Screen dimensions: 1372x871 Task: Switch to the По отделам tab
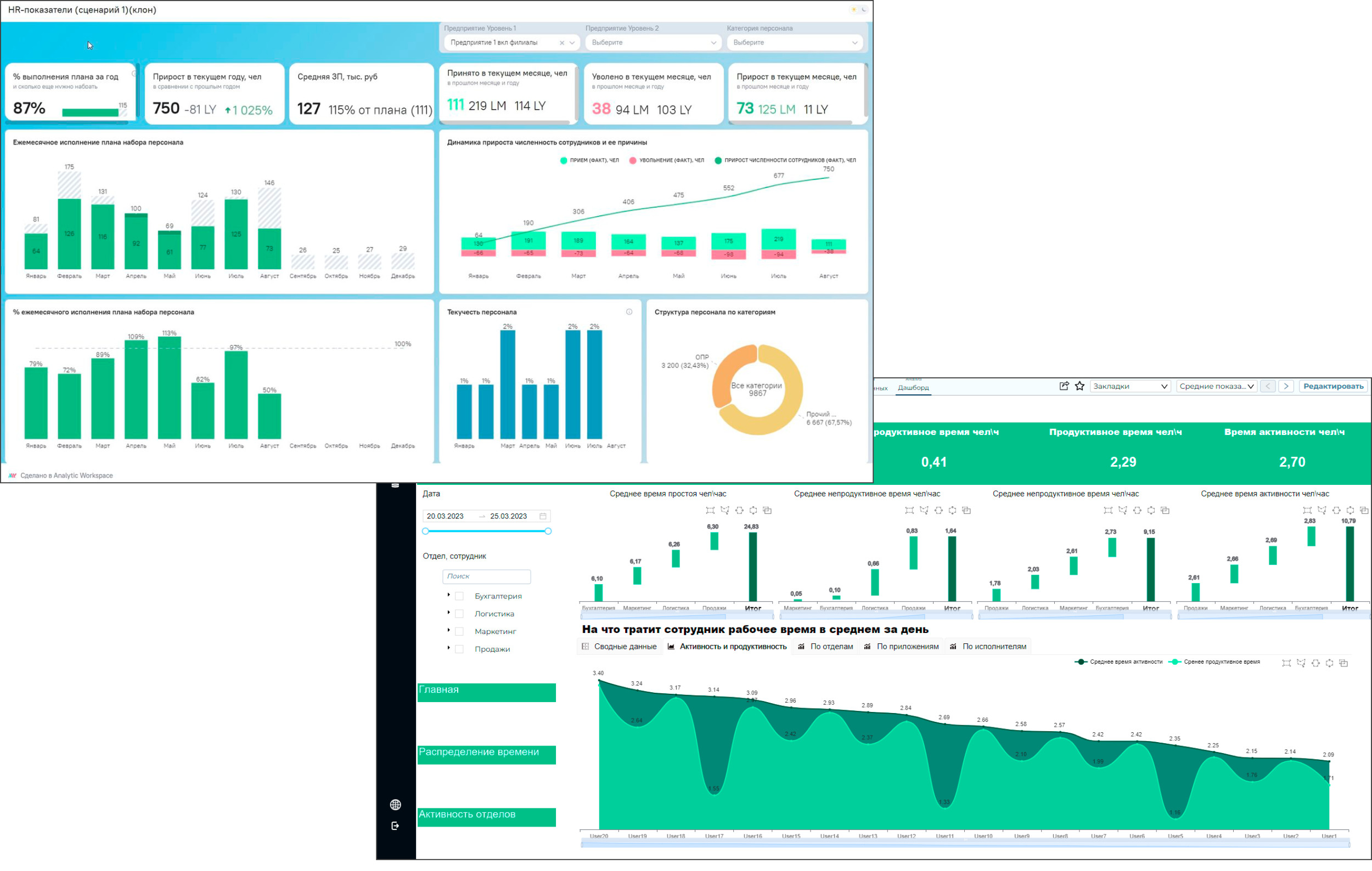825,646
